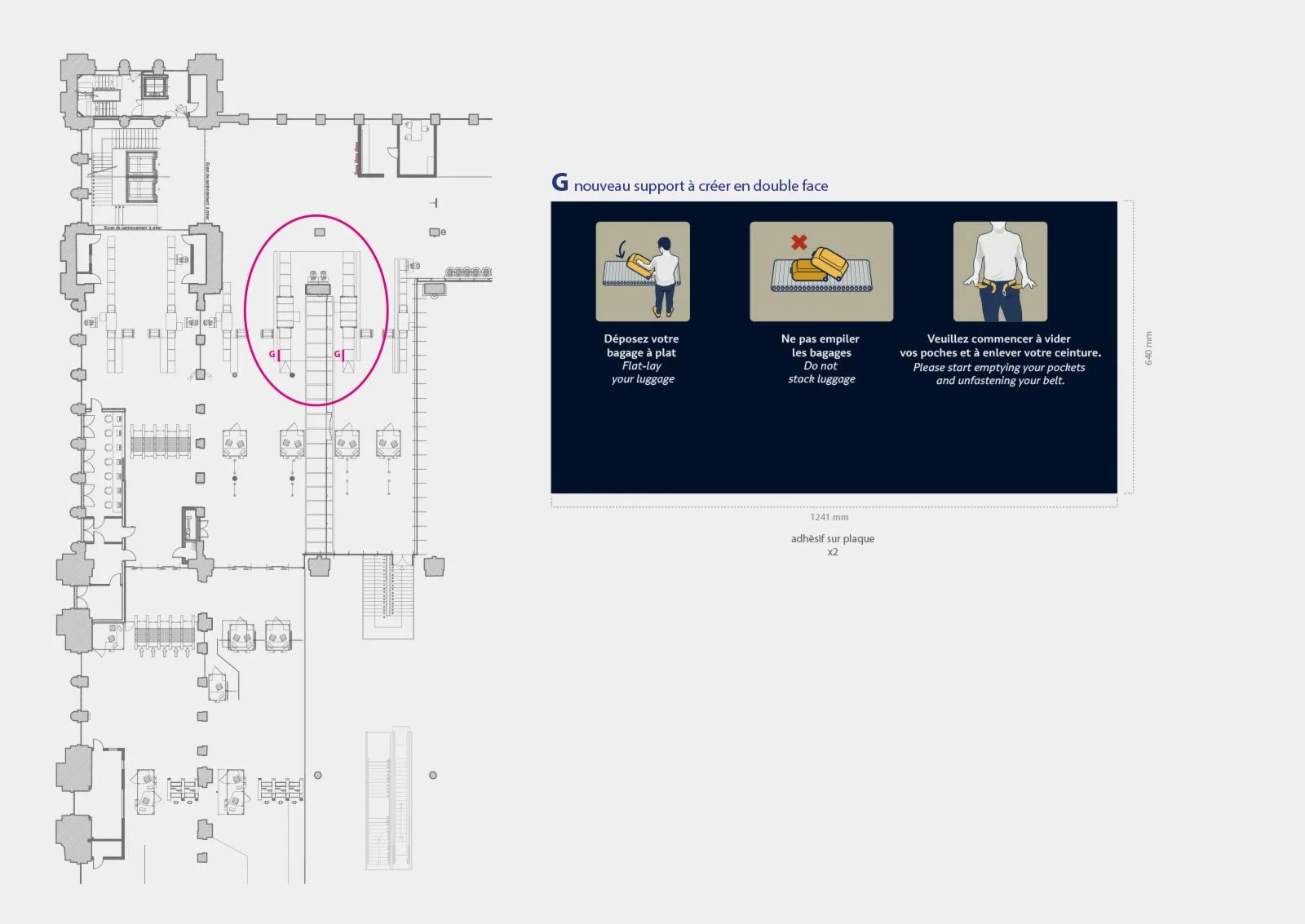Screen dimensions: 1305x924
Task: Select the 'Flat-lay your luggage' translation
Action: coord(643,373)
